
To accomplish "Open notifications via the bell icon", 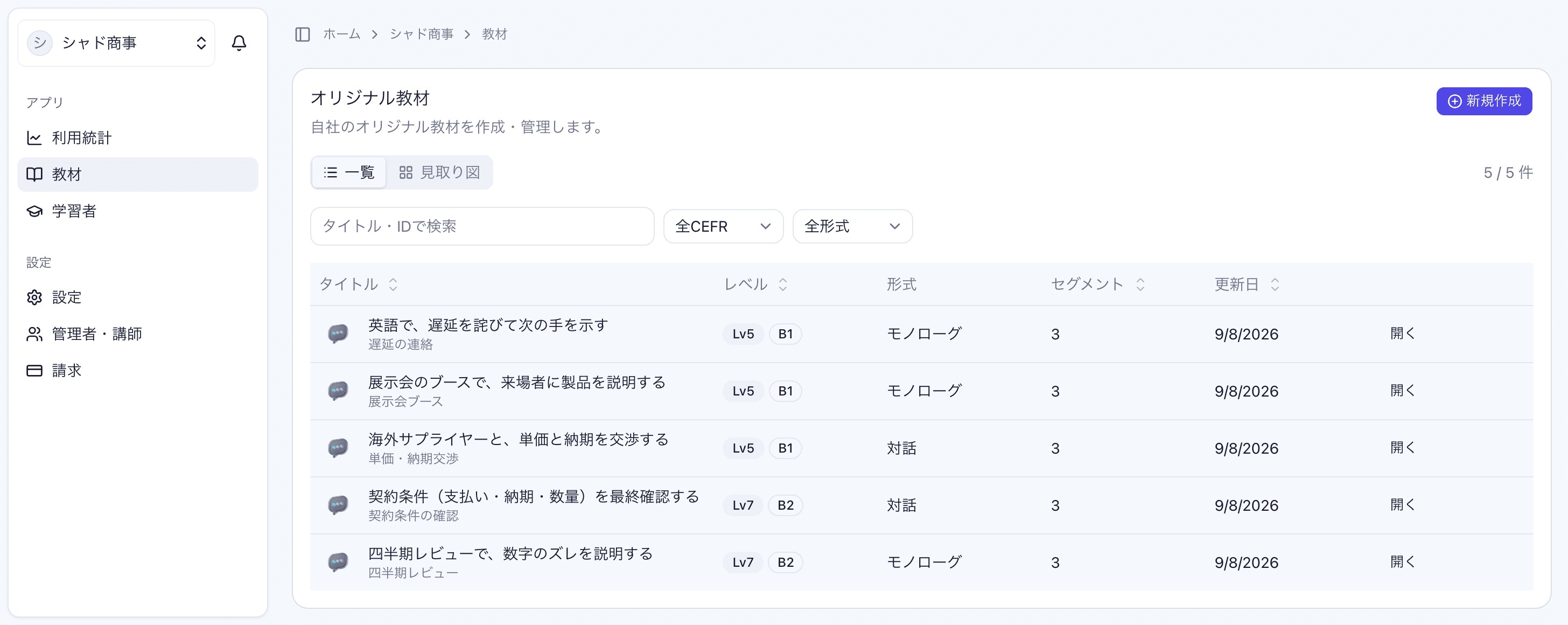I will click(x=239, y=43).
